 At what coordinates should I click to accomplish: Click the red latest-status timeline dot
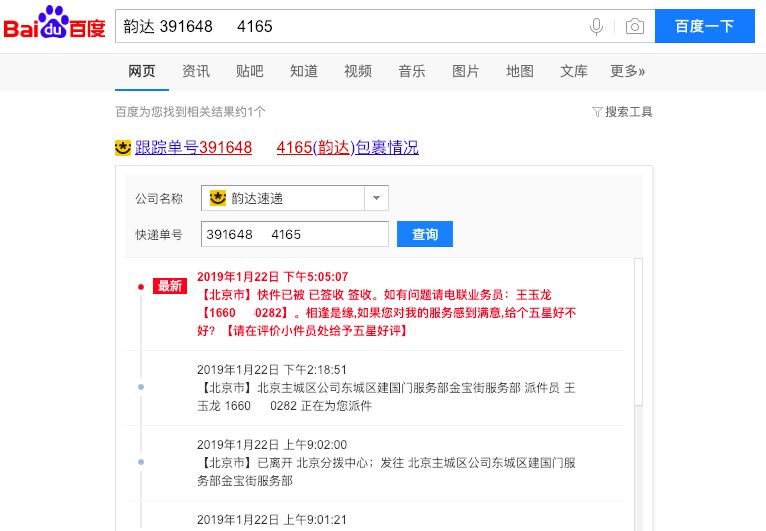click(141, 287)
